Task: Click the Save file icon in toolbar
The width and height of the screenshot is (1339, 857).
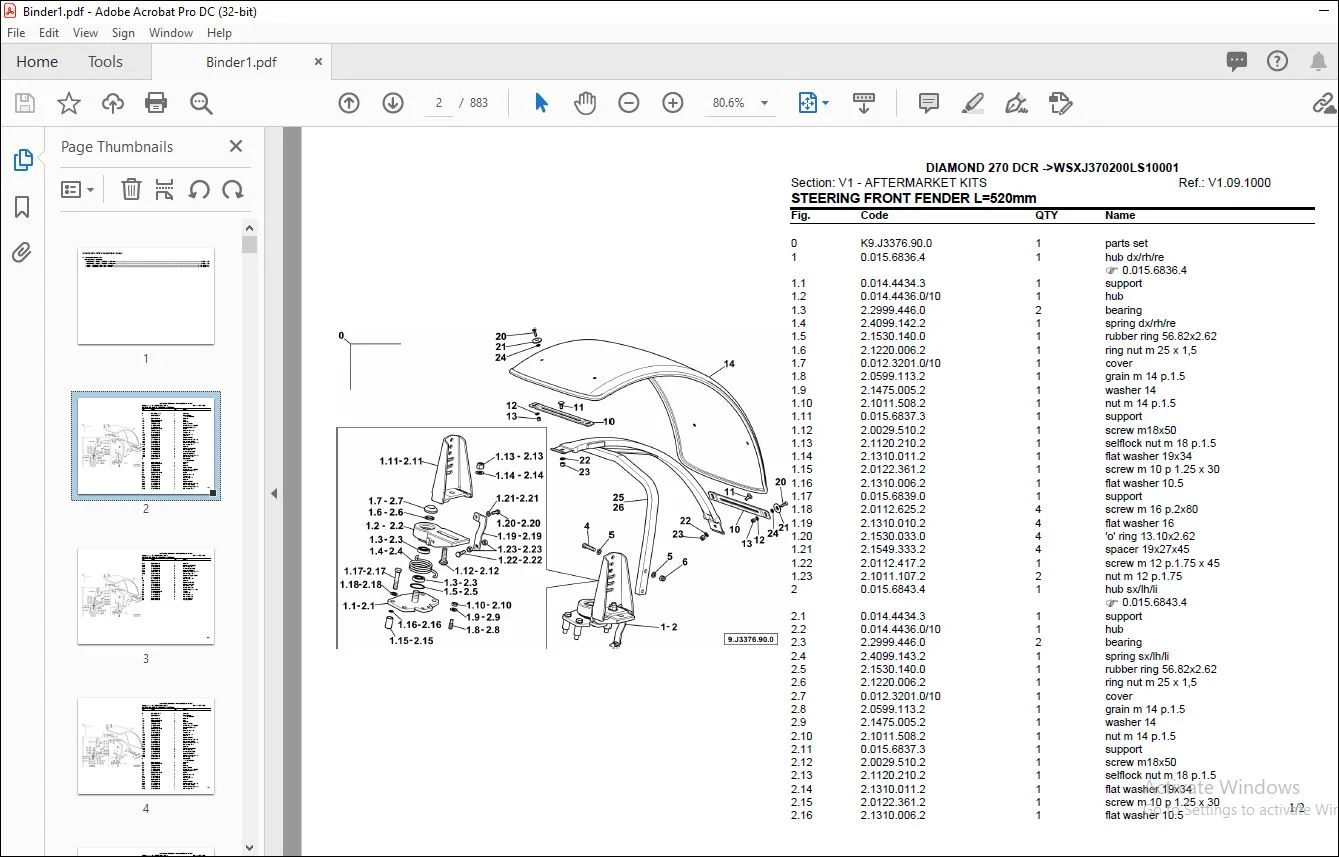Action: click(x=25, y=103)
